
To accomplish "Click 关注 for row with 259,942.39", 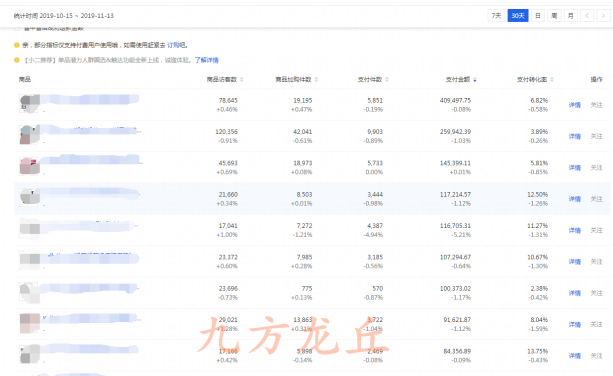I will coord(596,136).
